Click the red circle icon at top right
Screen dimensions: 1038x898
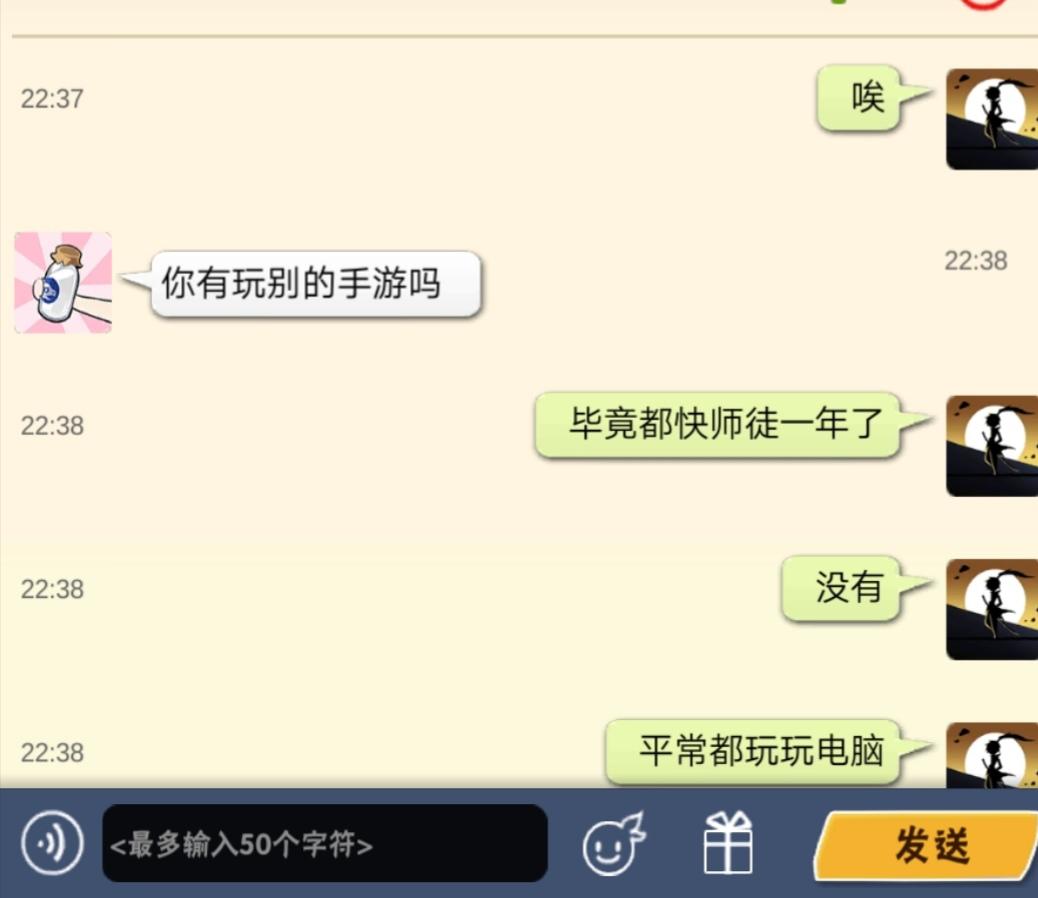point(983,4)
